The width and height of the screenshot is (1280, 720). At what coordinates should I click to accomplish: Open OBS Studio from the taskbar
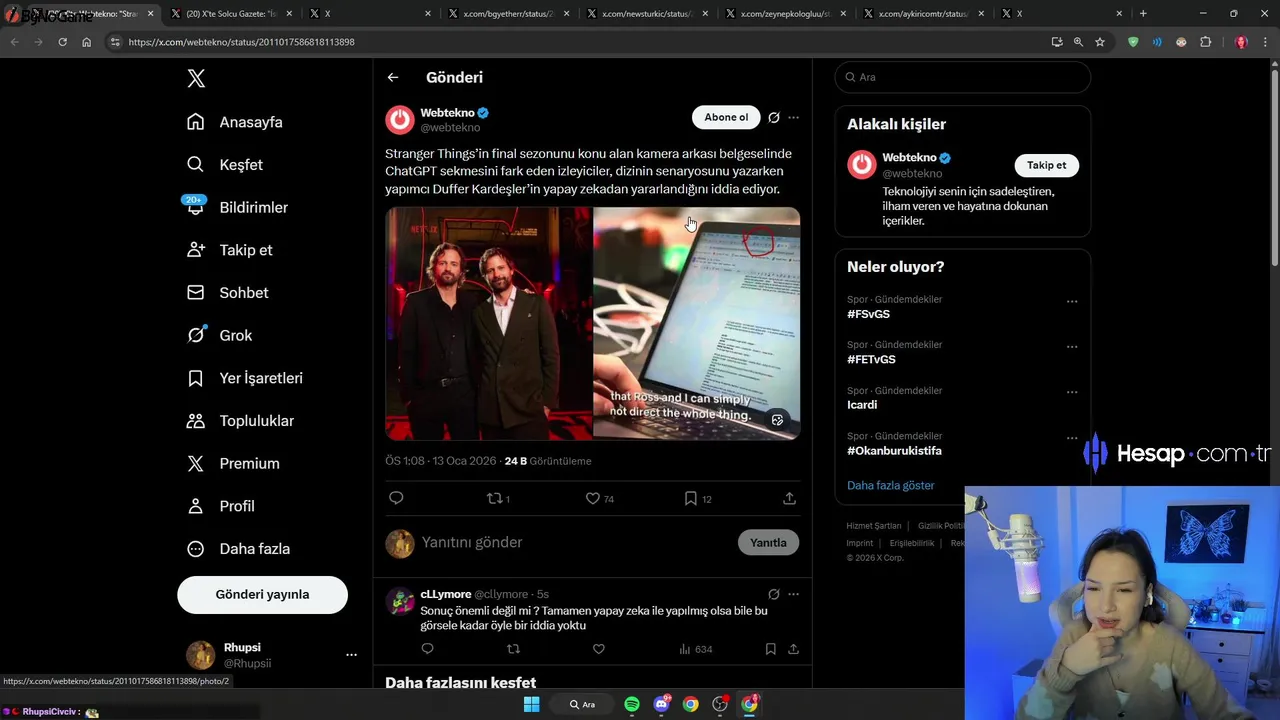[x=720, y=704]
